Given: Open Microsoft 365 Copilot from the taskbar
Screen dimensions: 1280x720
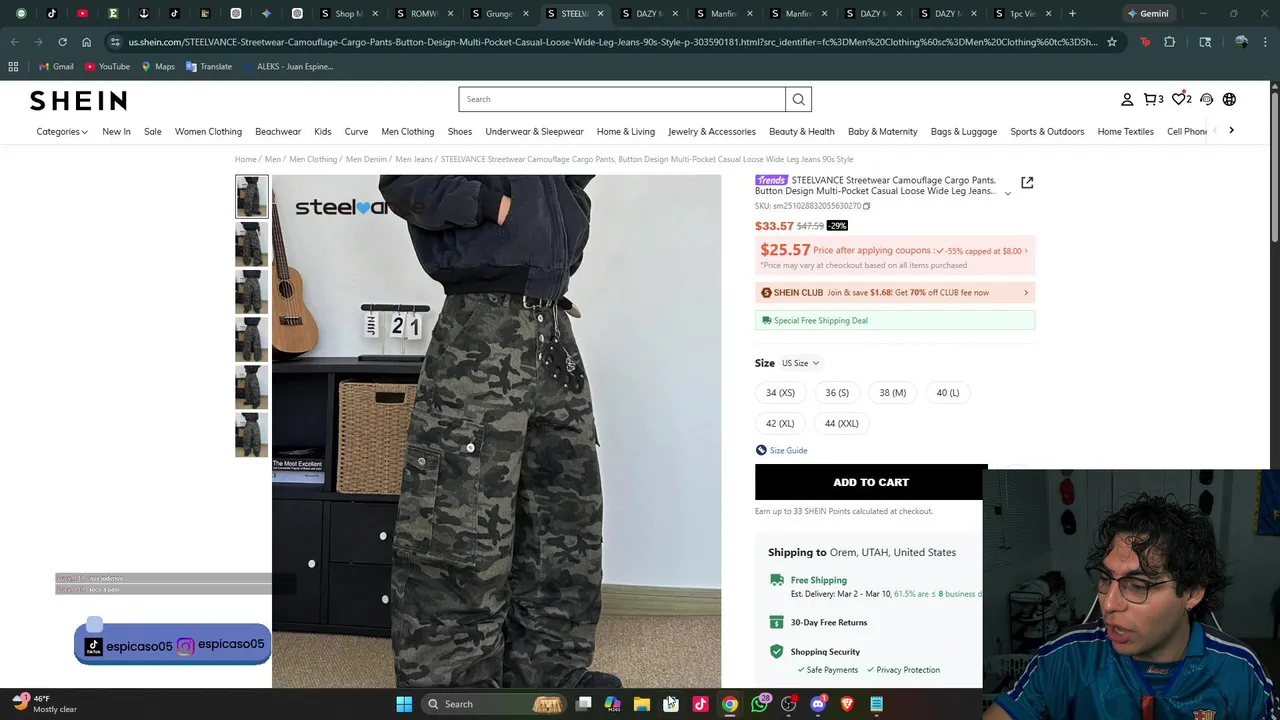Looking at the screenshot, I should [x=613, y=704].
